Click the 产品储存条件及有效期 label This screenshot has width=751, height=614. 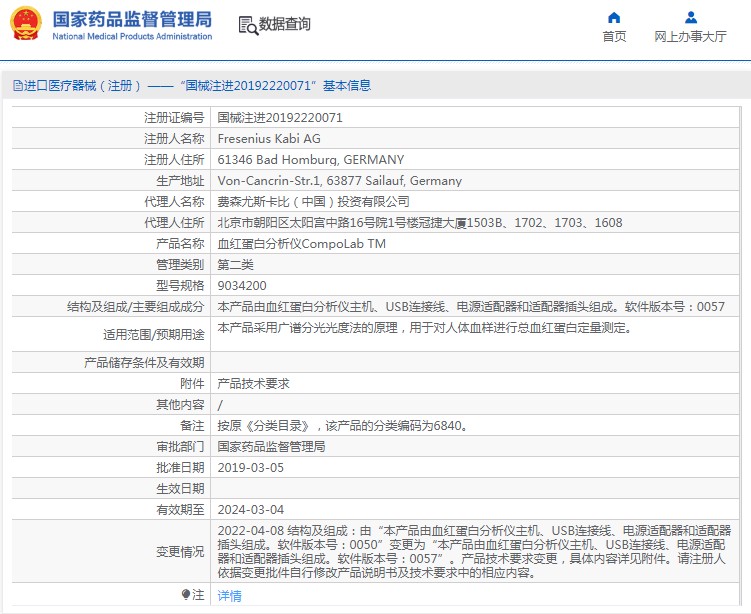(x=144, y=363)
